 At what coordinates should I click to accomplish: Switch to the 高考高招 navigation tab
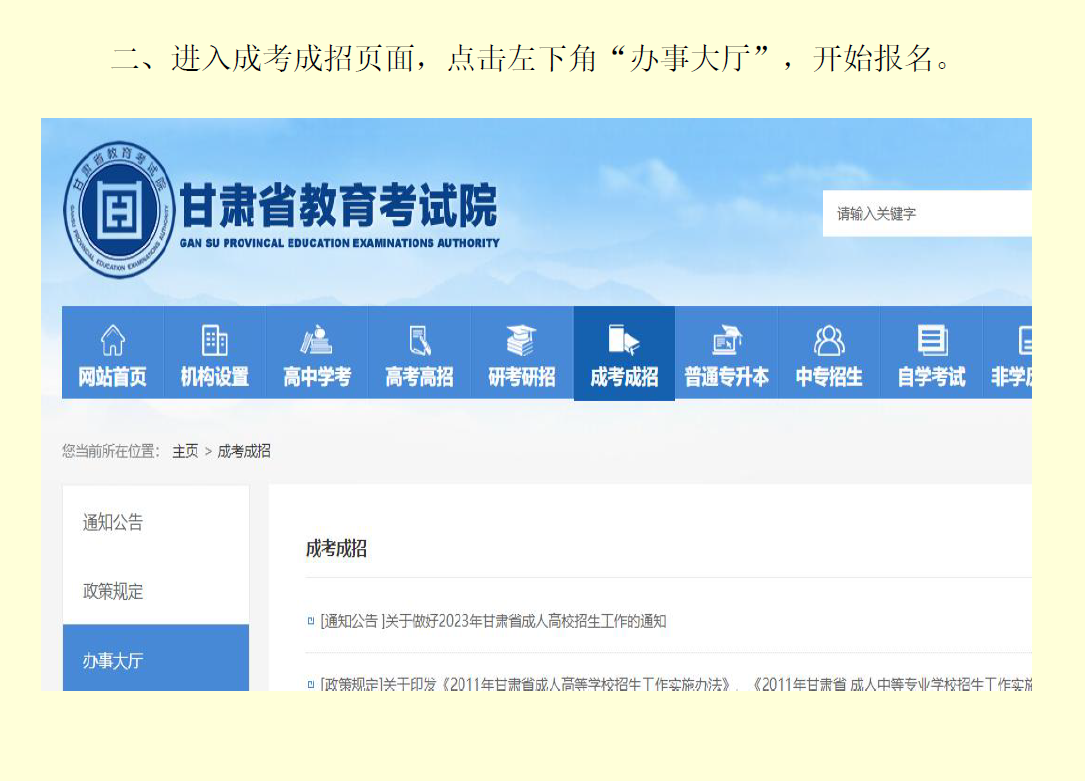click(420, 377)
